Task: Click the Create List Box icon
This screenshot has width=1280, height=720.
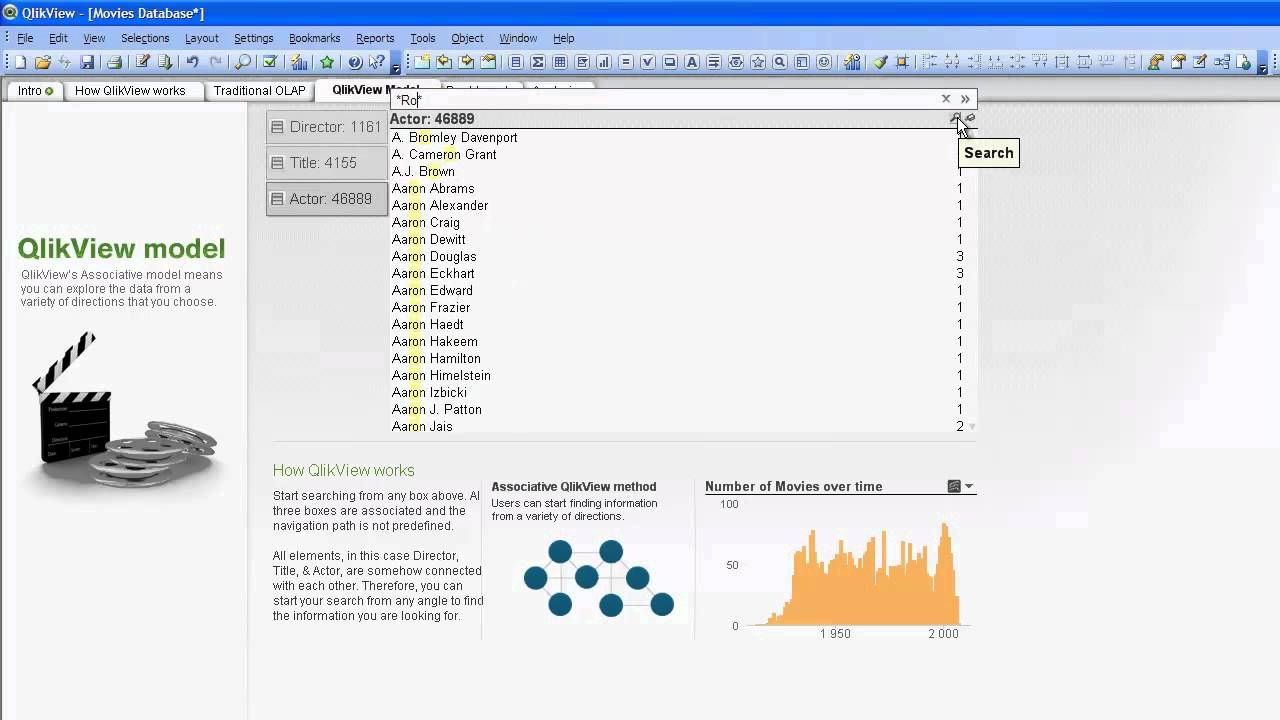Action: (516, 62)
